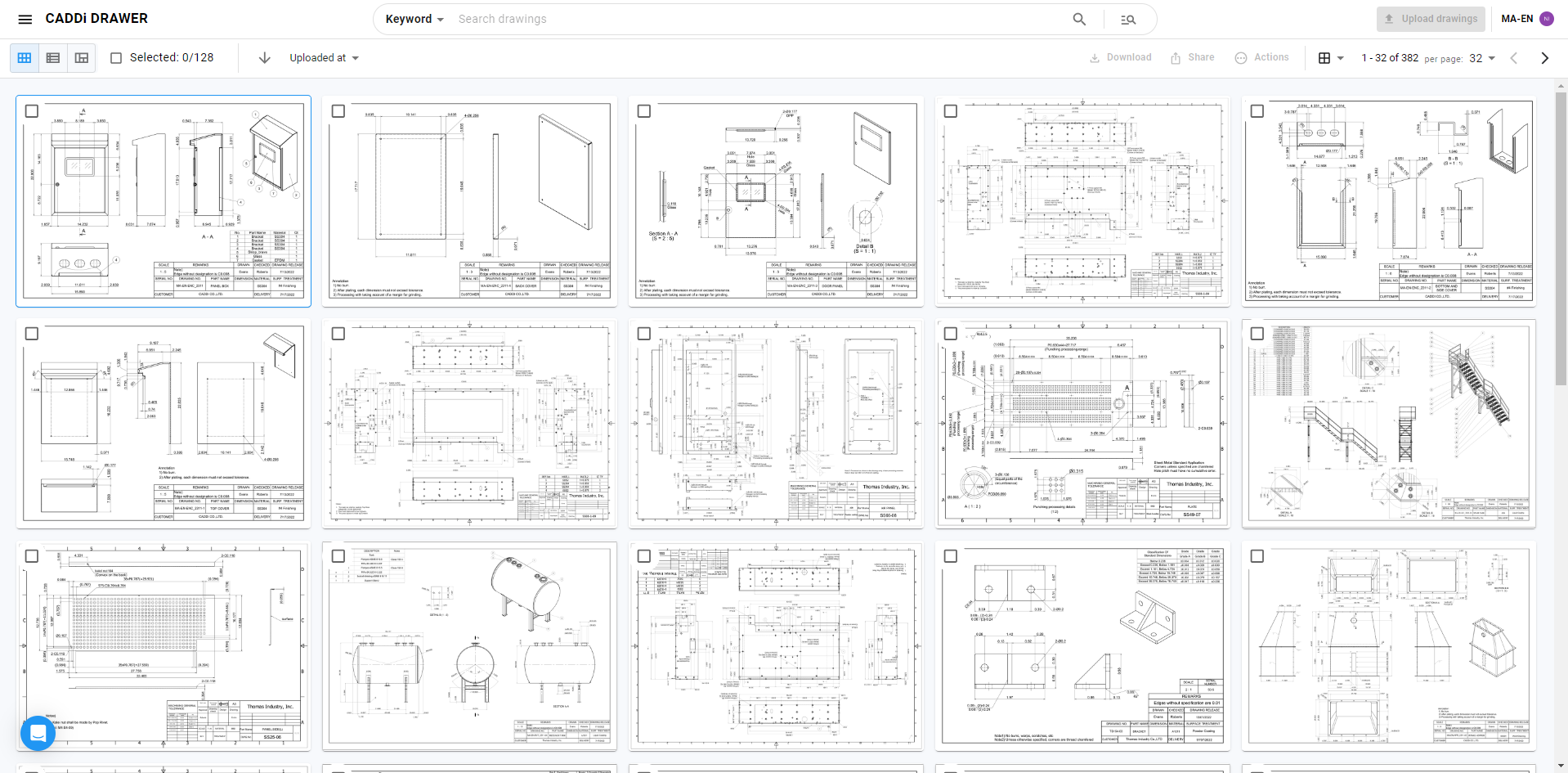Switch to grid view layout
This screenshot has height=773, width=1568.
(x=24, y=57)
